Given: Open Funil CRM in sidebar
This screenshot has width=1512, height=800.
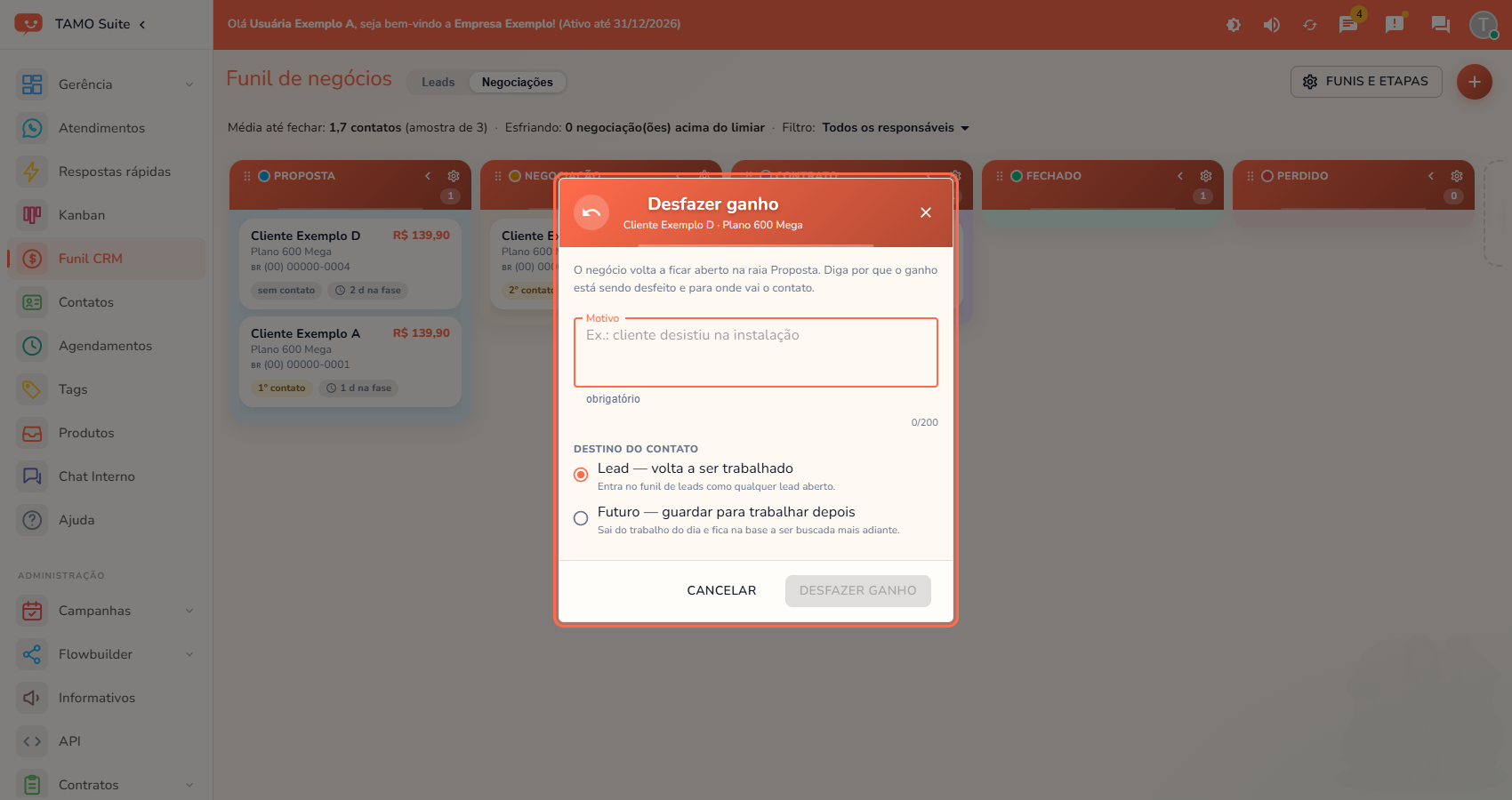Looking at the screenshot, I should pyautogui.click(x=106, y=259).
